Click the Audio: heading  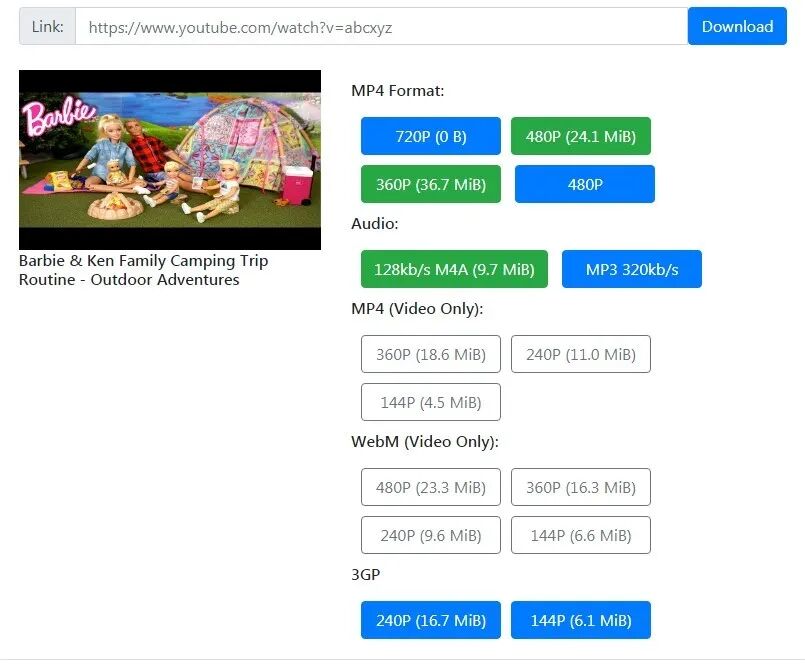coord(374,223)
